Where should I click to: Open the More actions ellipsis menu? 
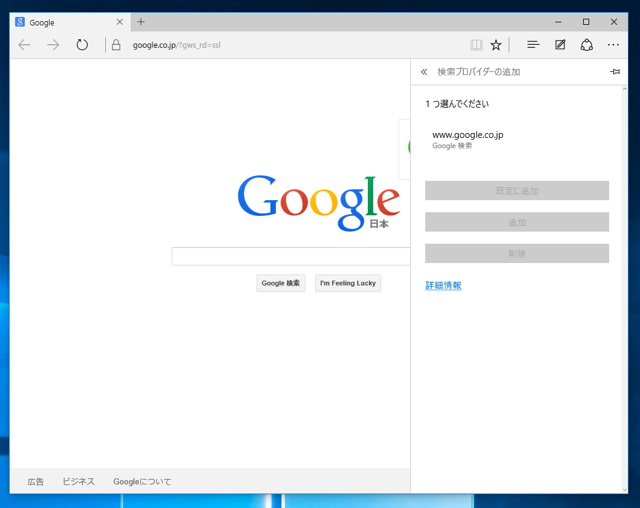(x=613, y=45)
